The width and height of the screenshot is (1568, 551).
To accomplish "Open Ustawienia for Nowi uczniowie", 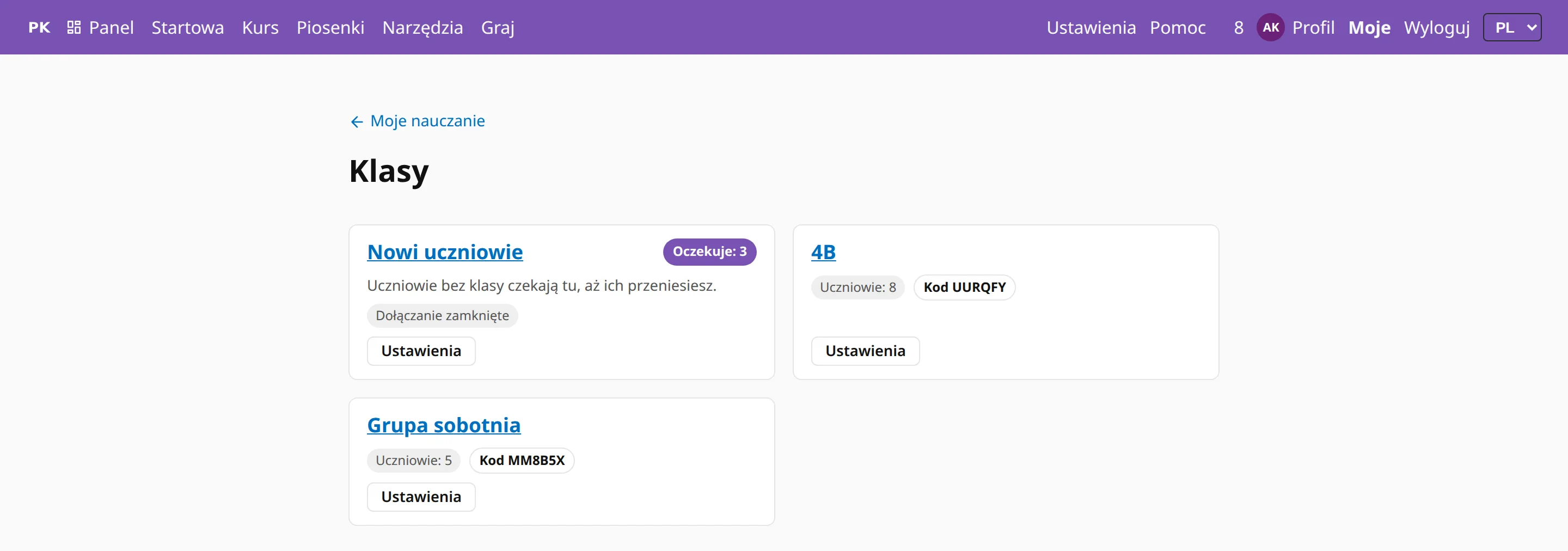I will pos(421,351).
